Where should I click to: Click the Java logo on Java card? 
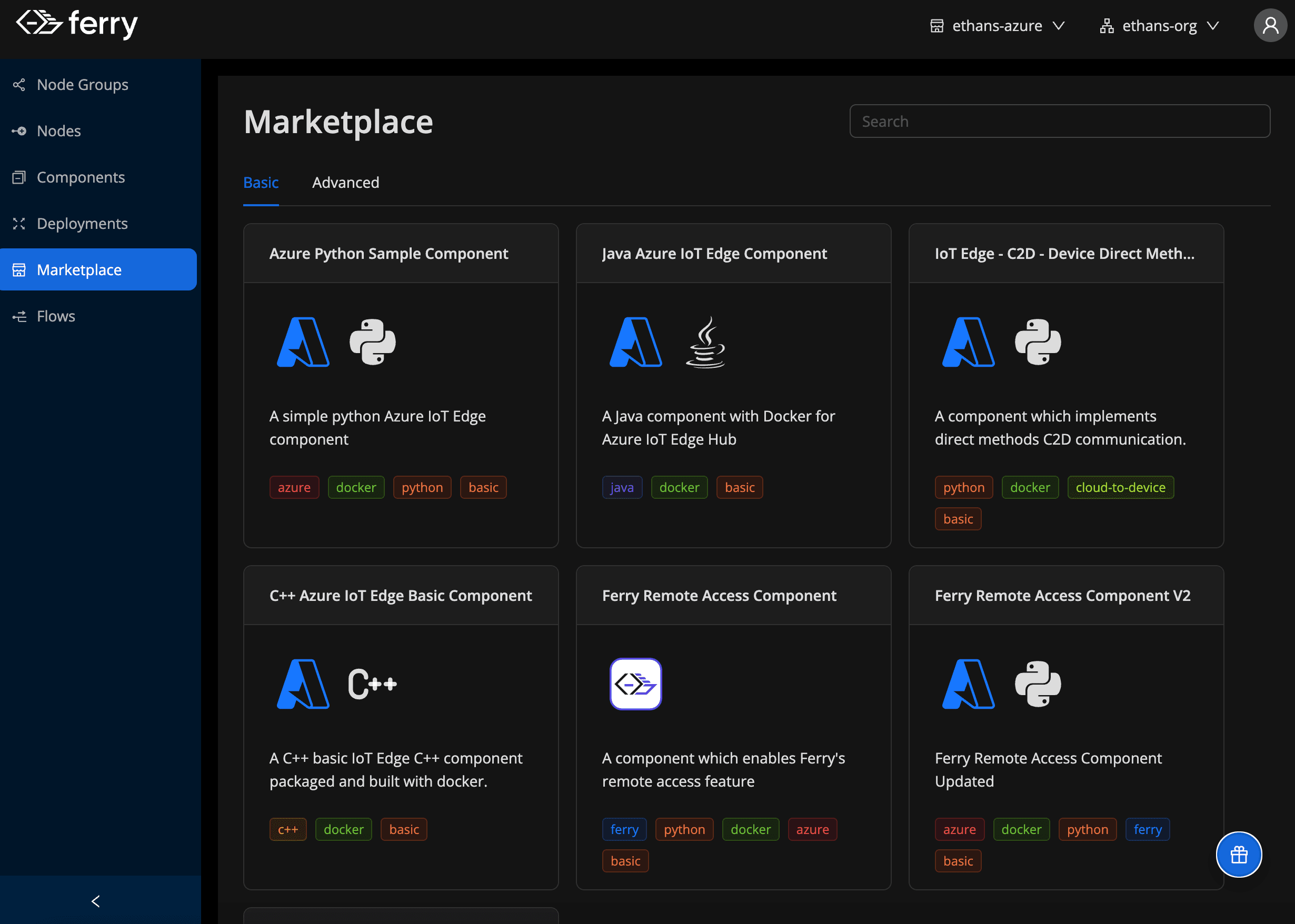click(x=706, y=342)
